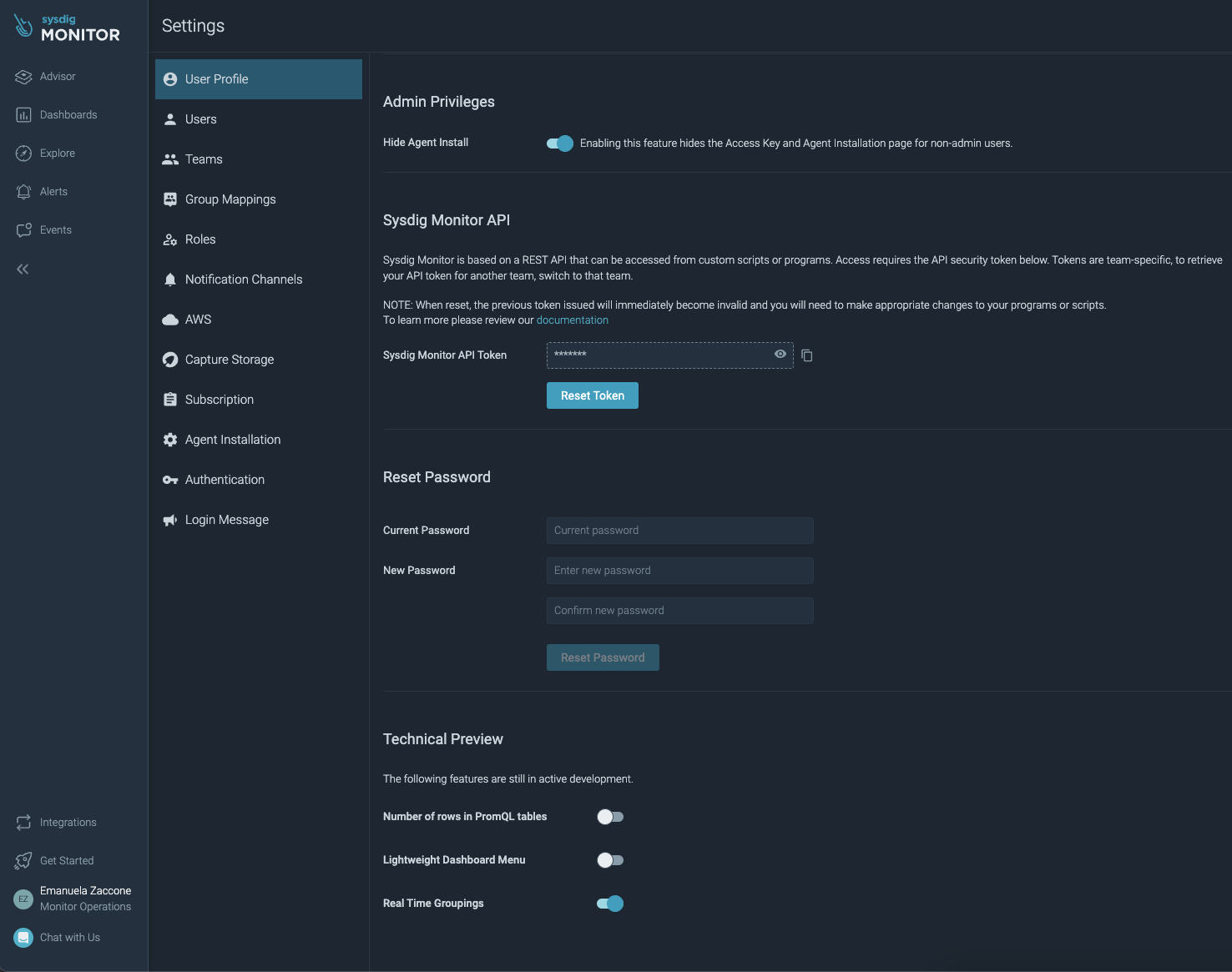This screenshot has width=1232, height=972.
Task: Focus the Confirm new password field
Action: tap(680, 611)
